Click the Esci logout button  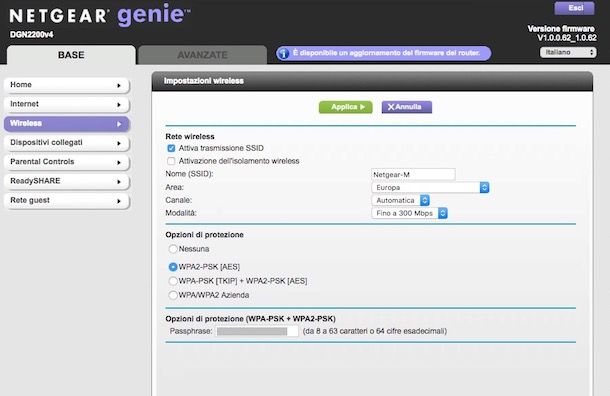coord(575,8)
